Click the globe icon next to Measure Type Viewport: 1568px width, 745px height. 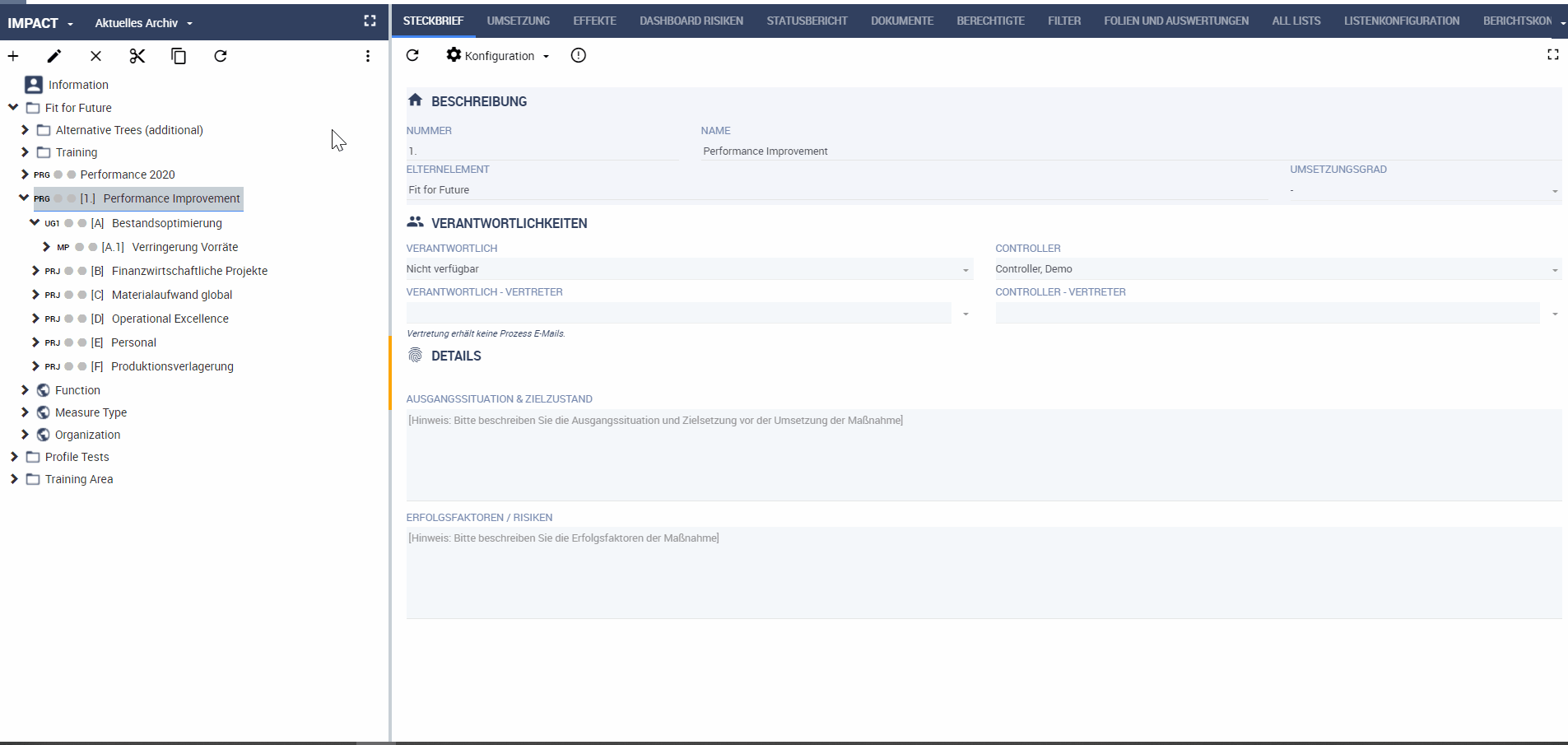pyautogui.click(x=44, y=412)
